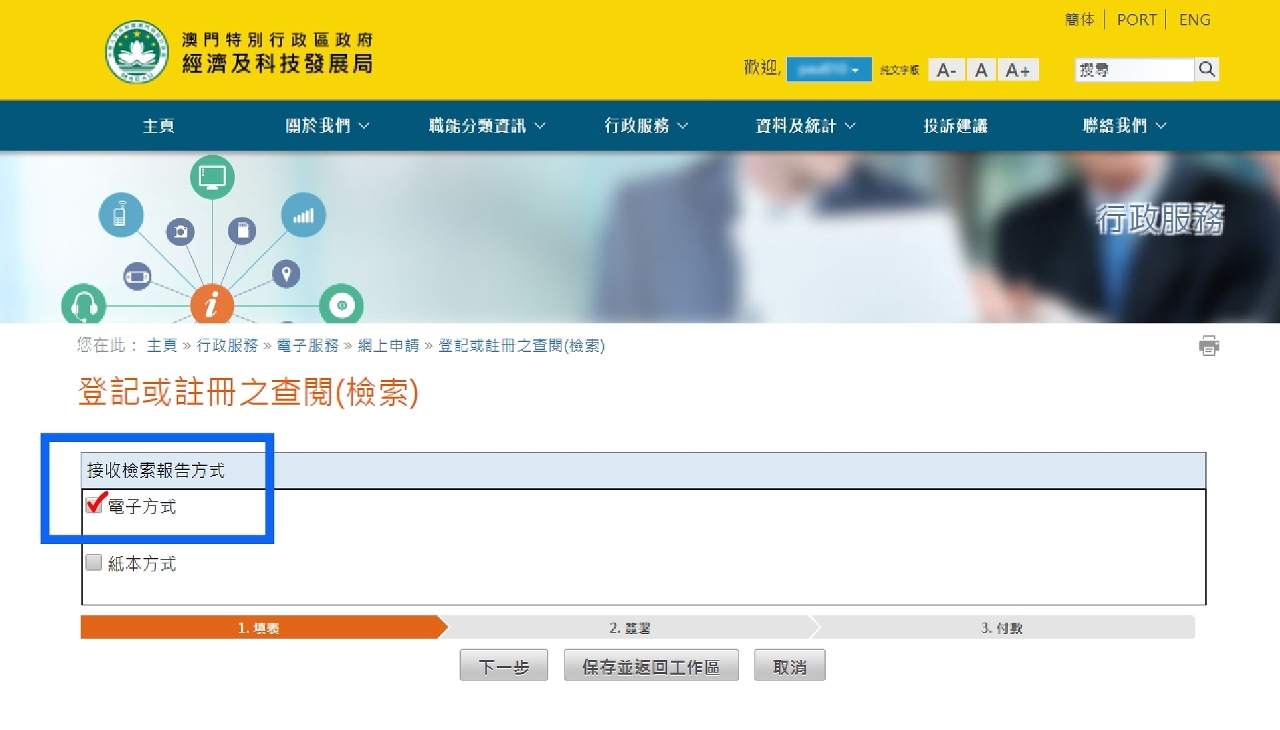Expand the 關於我們 menu

327,126
